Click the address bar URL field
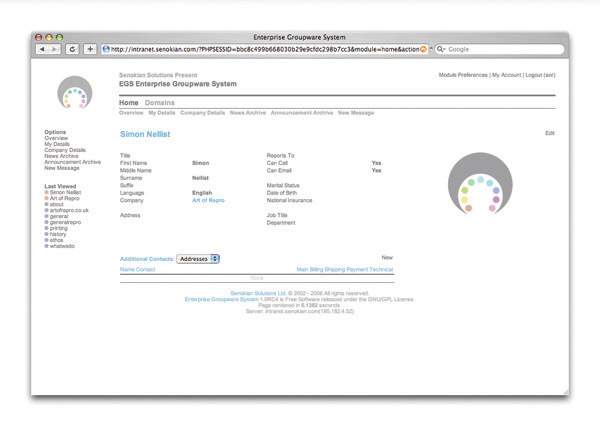This screenshot has height=425, width=600. 265,49
